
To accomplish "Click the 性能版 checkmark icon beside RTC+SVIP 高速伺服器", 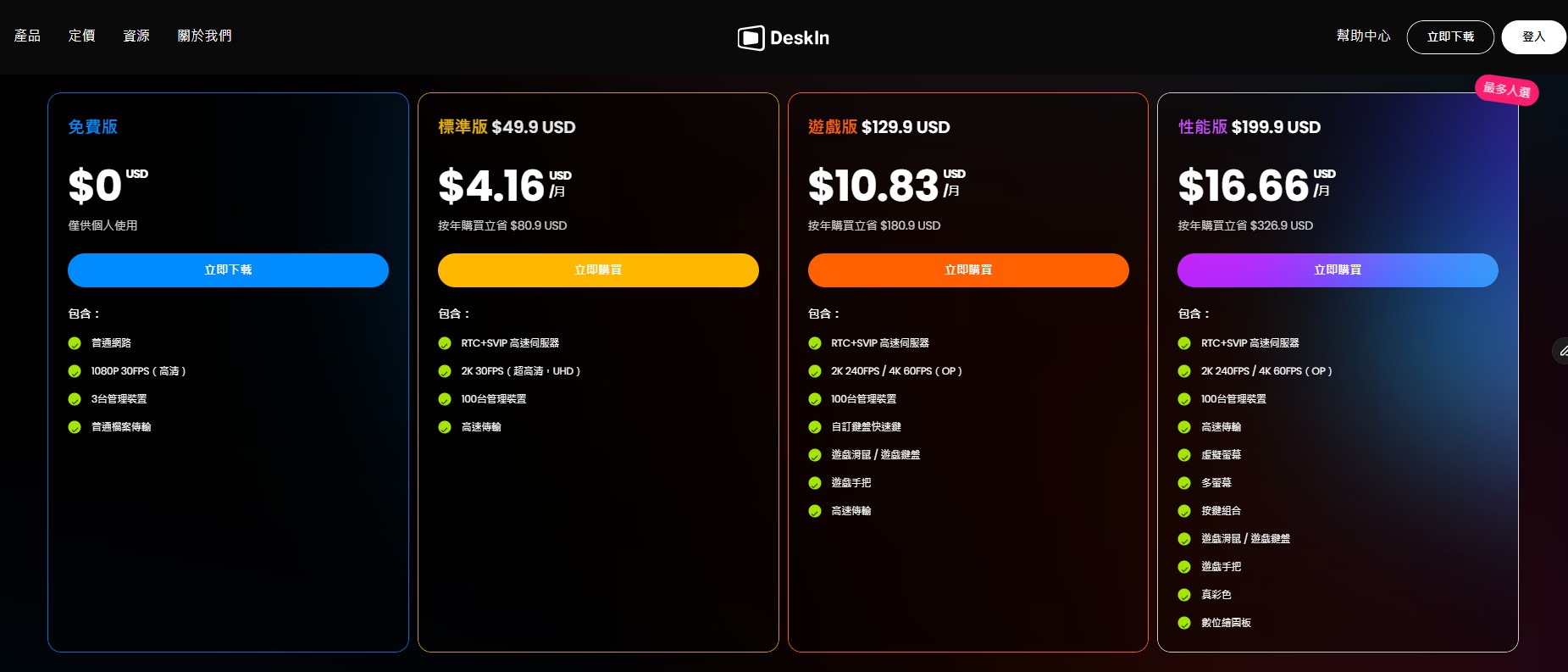I will click(1184, 343).
